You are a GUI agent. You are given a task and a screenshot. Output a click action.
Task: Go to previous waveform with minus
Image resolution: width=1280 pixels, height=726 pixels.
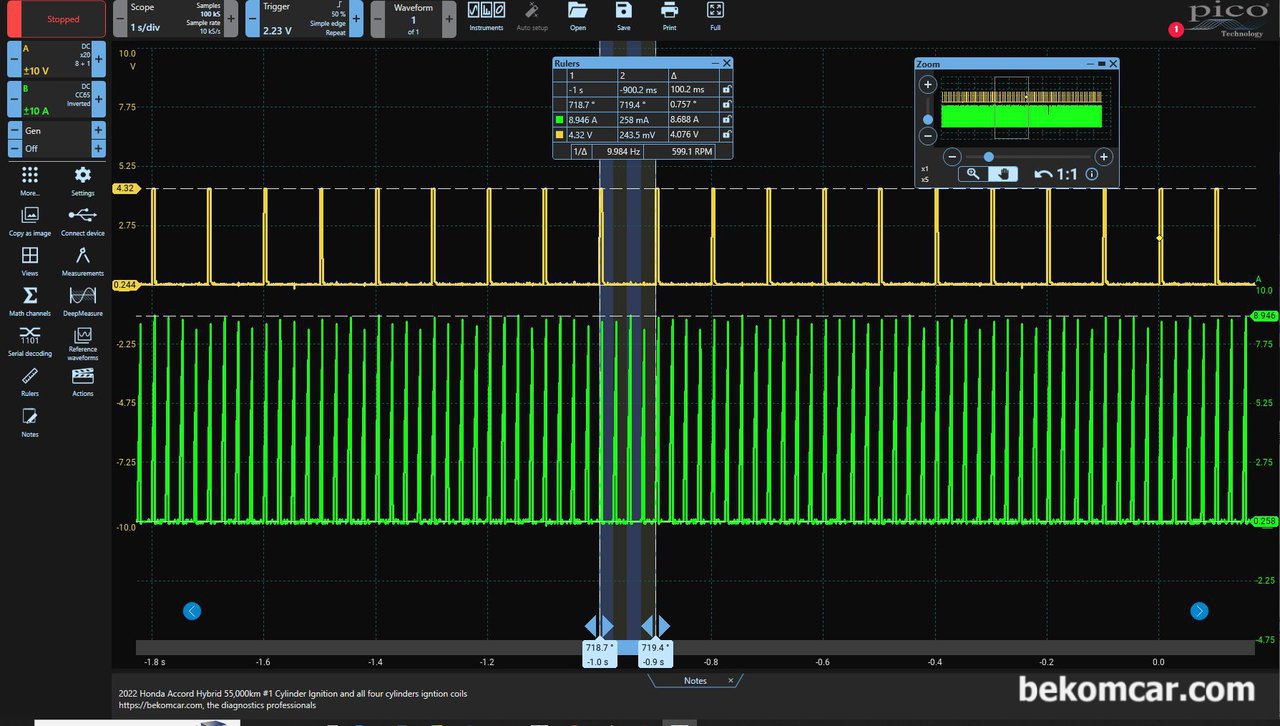click(x=378, y=19)
